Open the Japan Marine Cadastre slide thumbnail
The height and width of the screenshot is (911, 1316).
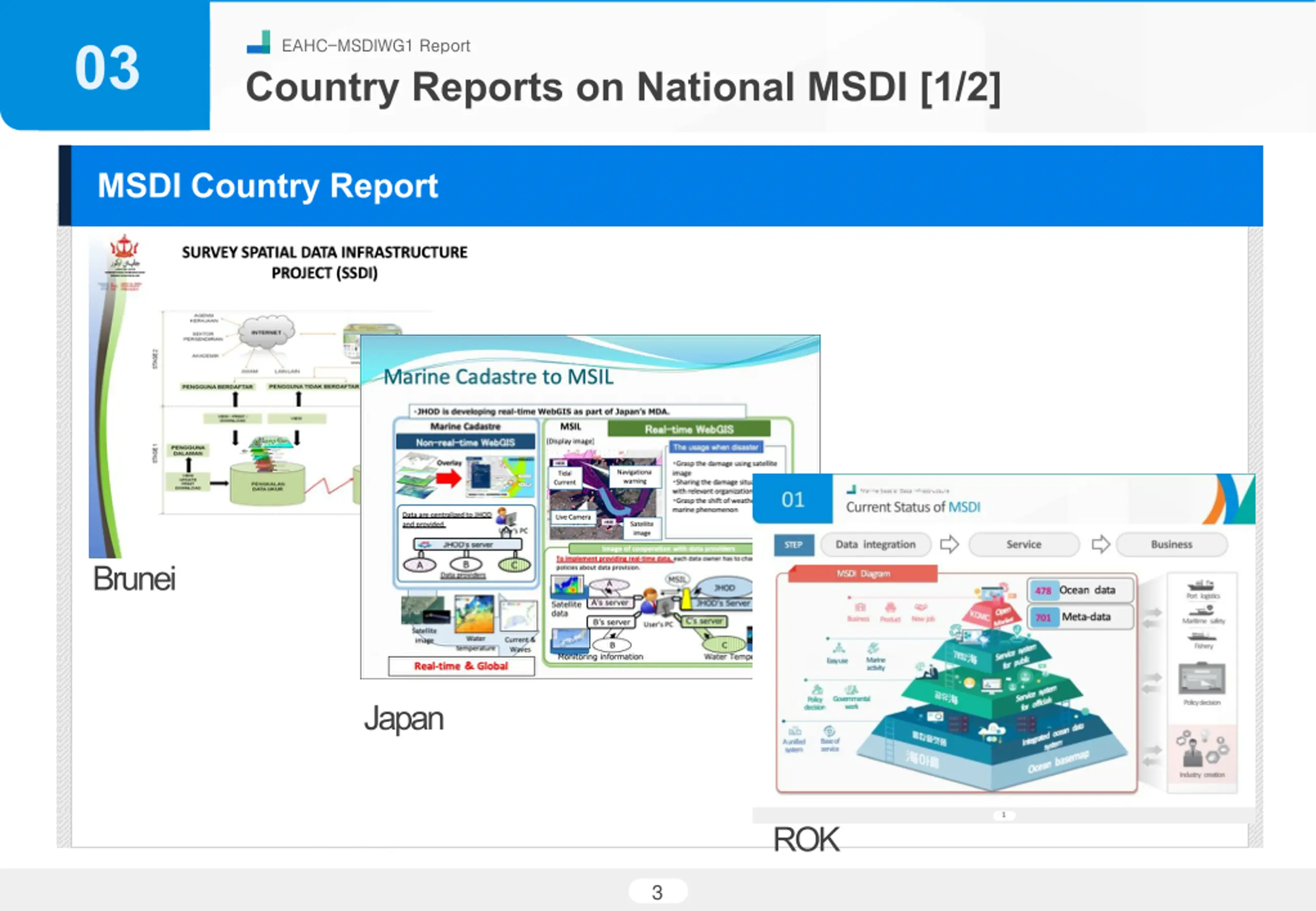(590, 507)
